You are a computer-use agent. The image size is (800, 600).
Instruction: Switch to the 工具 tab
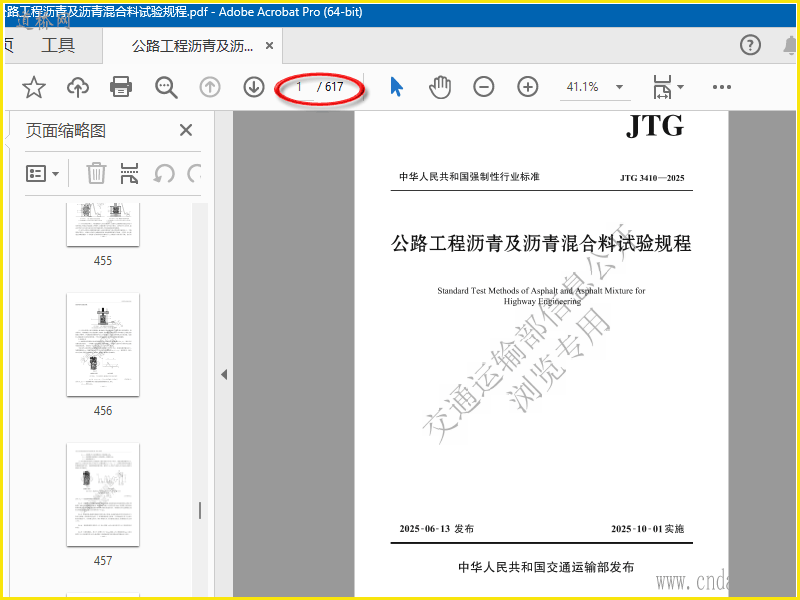click(x=58, y=45)
